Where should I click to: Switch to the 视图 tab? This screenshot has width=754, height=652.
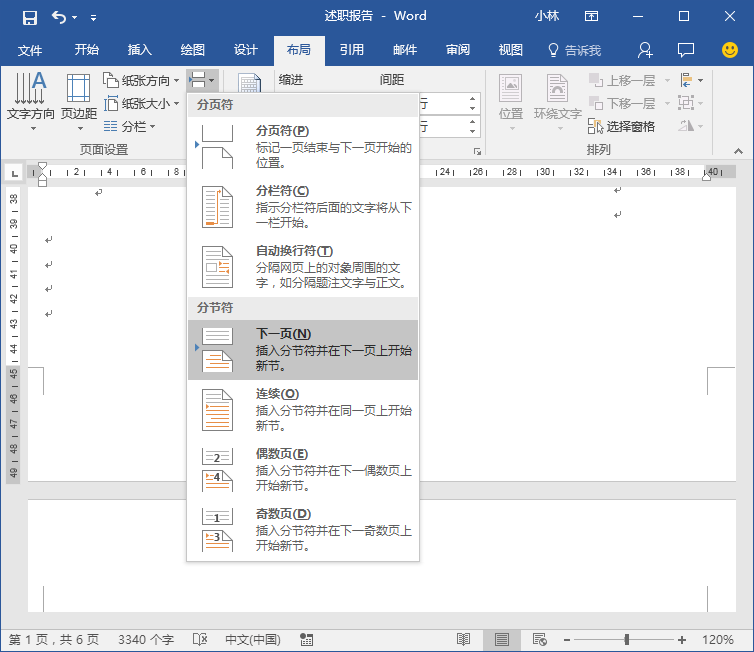pyautogui.click(x=510, y=50)
